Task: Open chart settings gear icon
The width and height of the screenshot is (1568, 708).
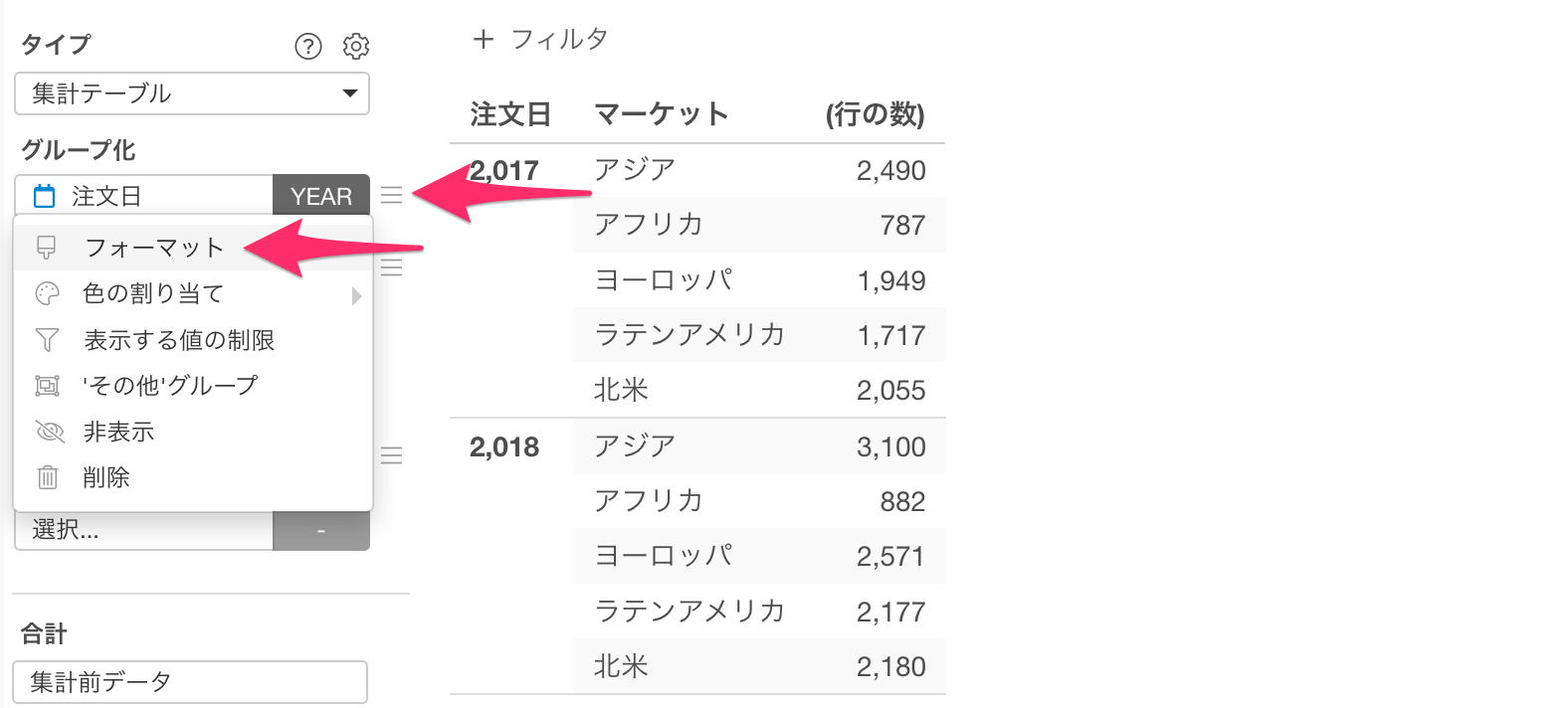Action: (x=356, y=46)
